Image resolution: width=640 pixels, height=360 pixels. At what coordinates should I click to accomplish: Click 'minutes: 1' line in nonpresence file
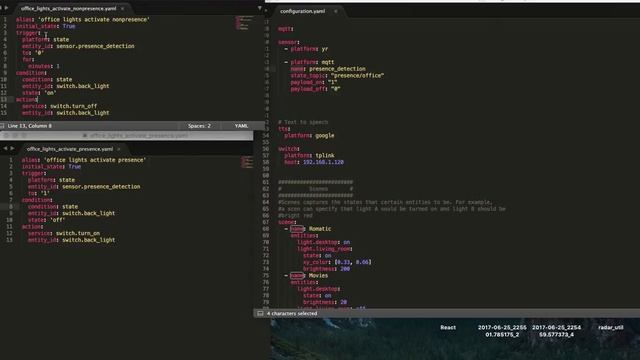[44, 66]
